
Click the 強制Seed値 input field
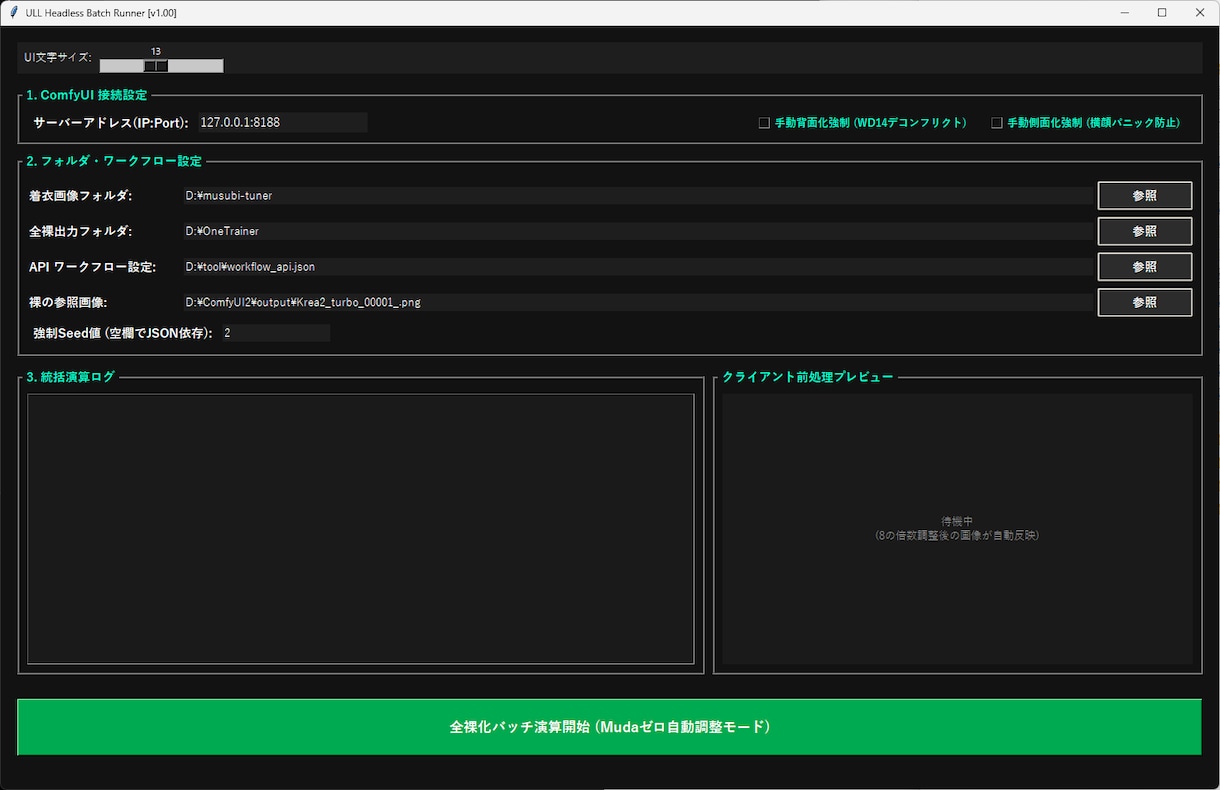click(275, 333)
